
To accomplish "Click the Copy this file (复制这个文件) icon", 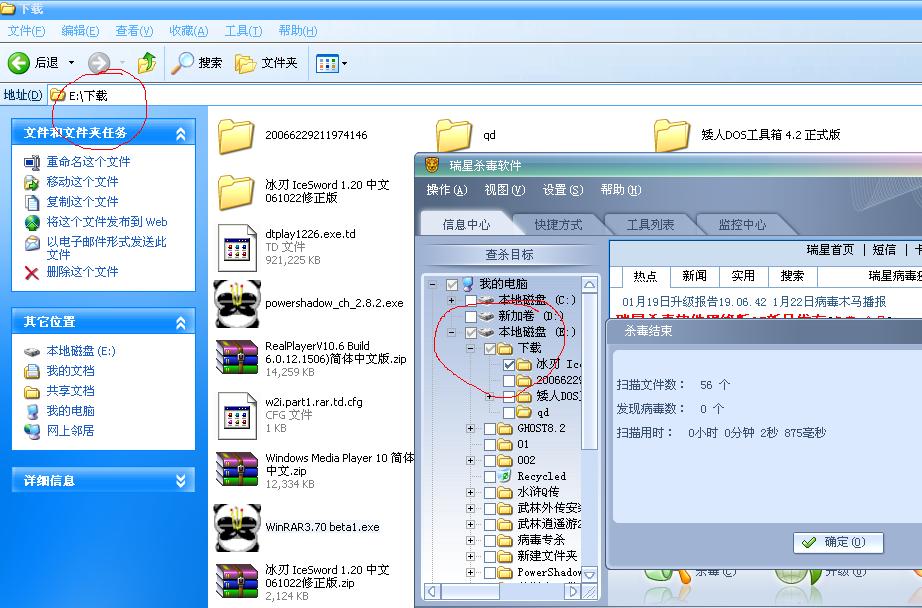I will [32, 202].
